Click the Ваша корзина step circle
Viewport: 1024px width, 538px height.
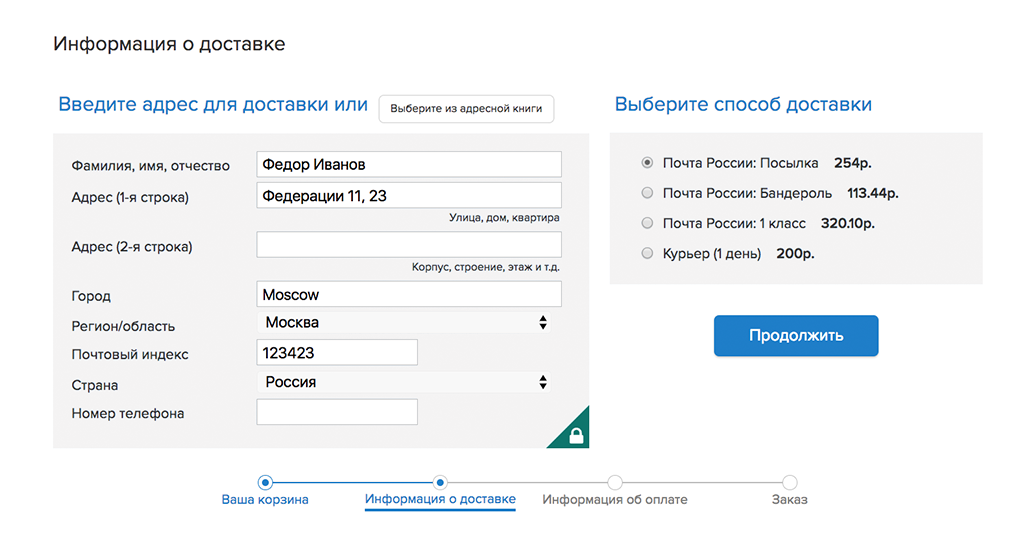coord(265,483)
